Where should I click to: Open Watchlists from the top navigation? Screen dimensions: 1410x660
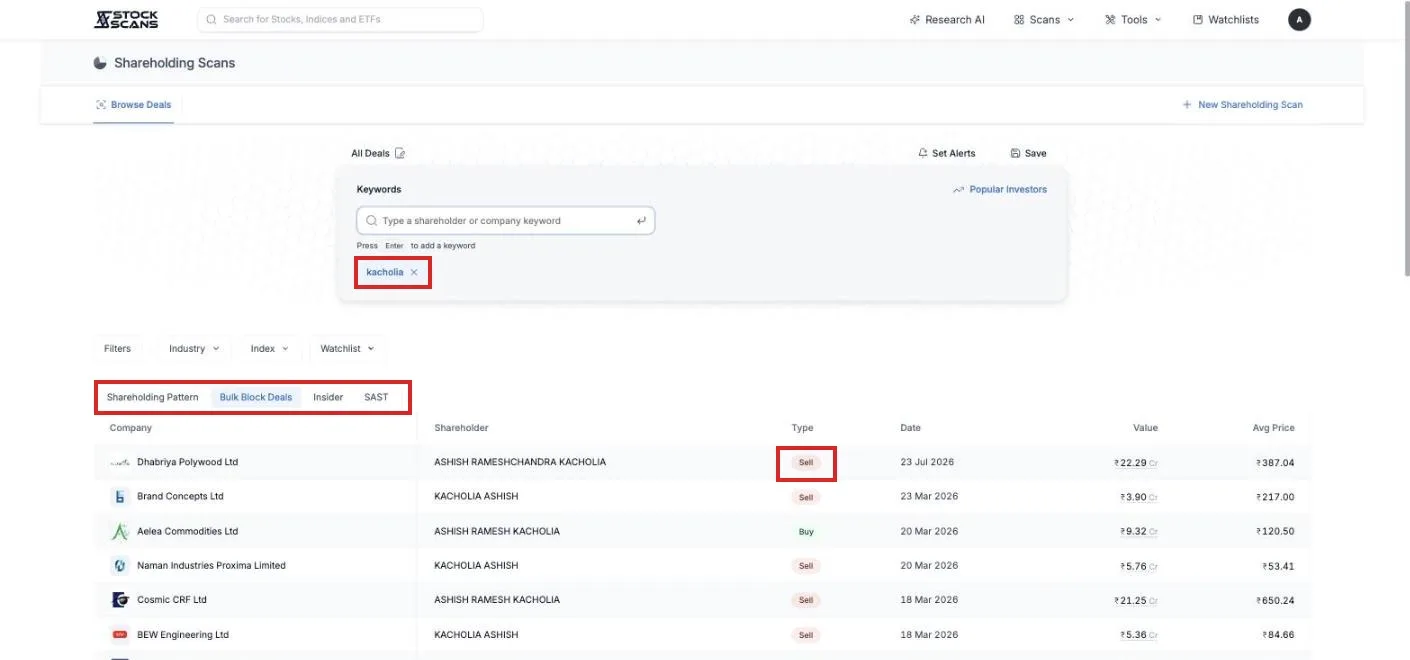pyautogui.click(x=1226, y=20)
